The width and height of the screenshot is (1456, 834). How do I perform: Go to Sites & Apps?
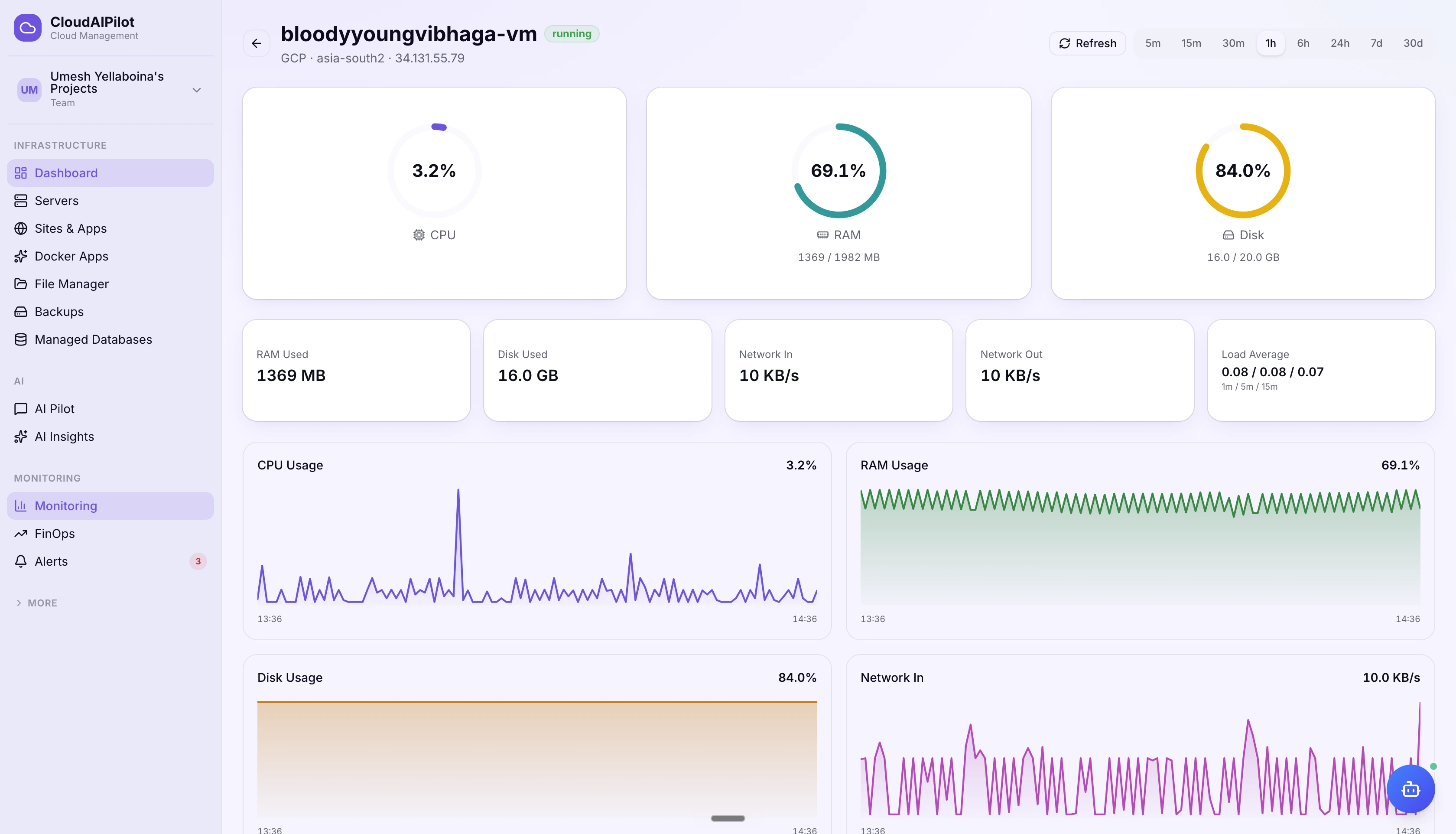(x=110, y=228)
